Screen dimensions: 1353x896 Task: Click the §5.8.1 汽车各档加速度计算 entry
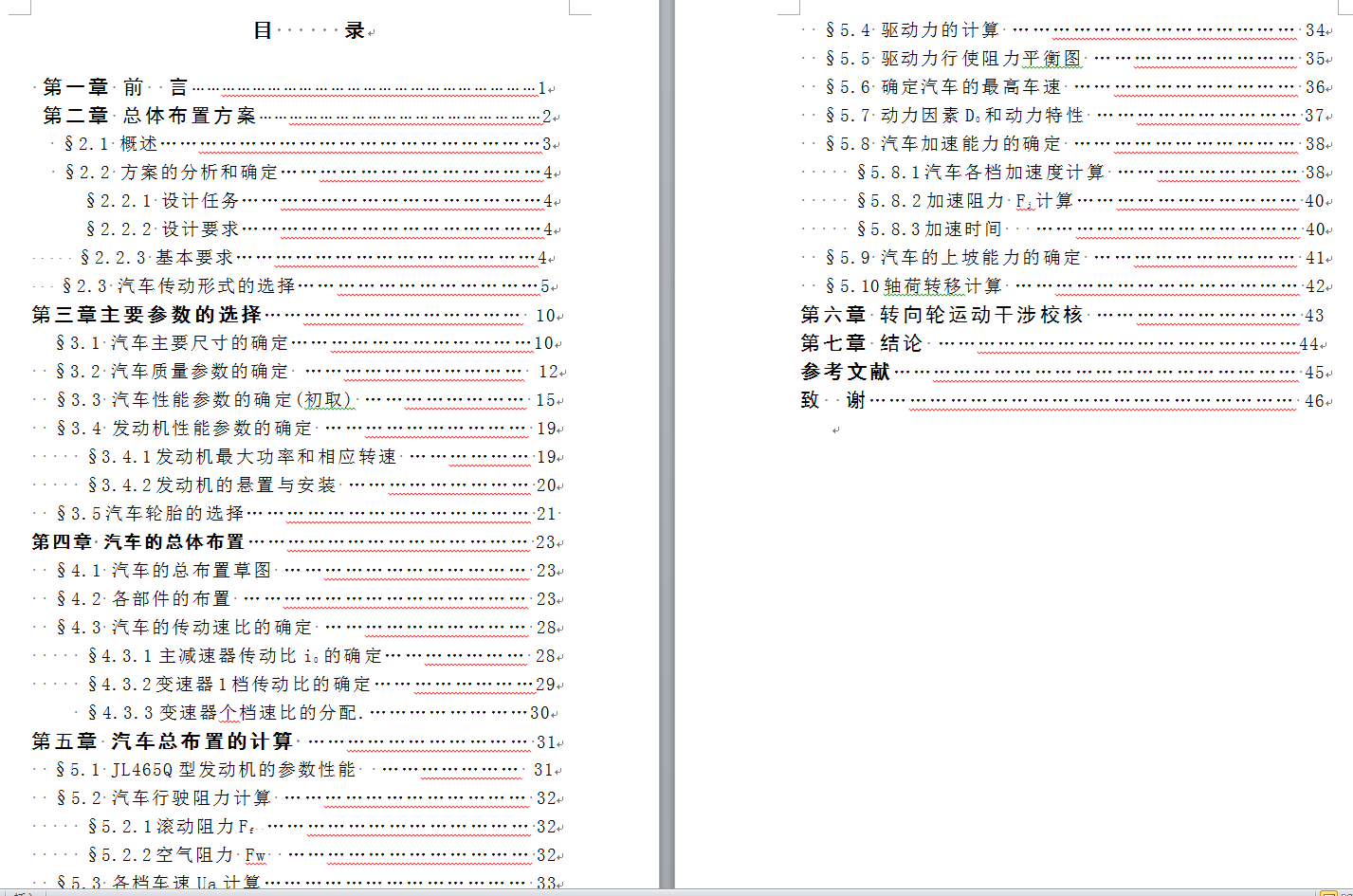1091,173
